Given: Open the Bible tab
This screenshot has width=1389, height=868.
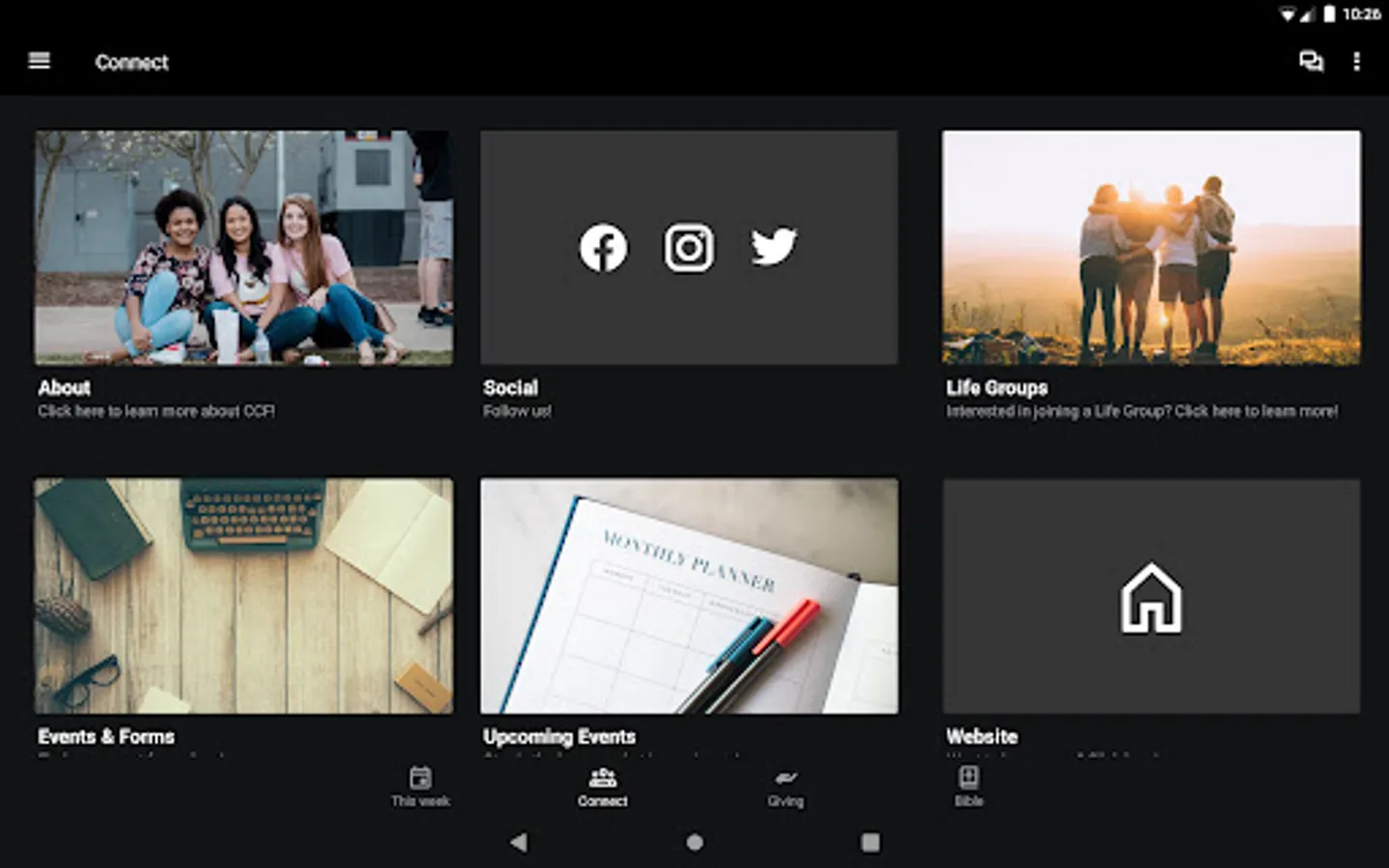Looking at the screenshot, I should pyautogui.click(x=968, y=786).
